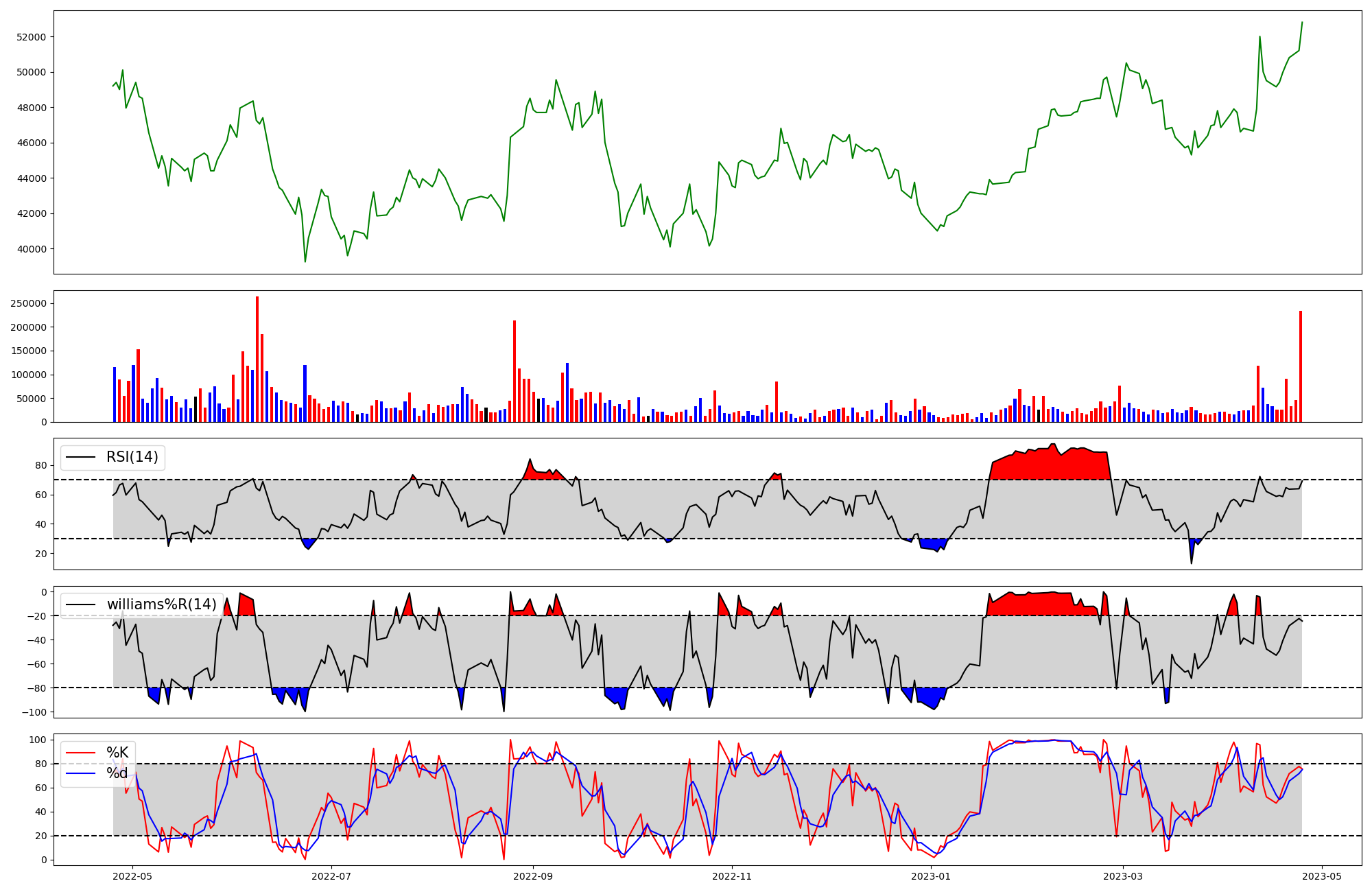The width and height of the screenshot is (1372, 892).
Task: Click the -60 label on Williams %R axis
Action: pos(37,664)
